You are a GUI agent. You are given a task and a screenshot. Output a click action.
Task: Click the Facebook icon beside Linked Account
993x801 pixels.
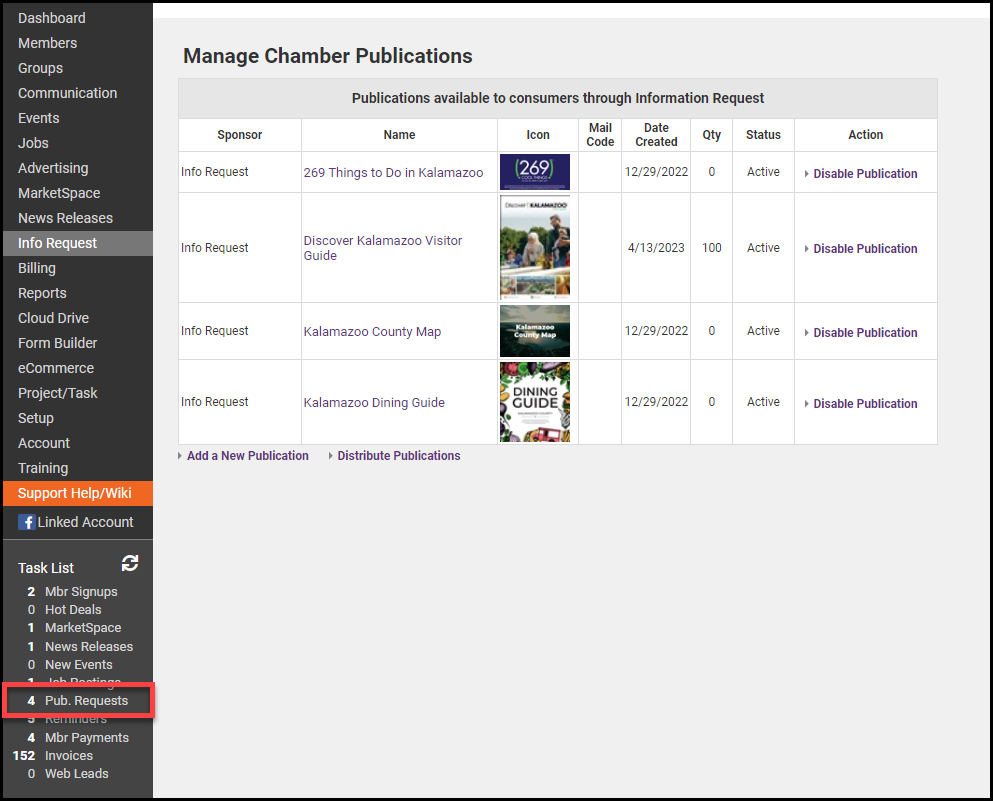tap(26, 522)
